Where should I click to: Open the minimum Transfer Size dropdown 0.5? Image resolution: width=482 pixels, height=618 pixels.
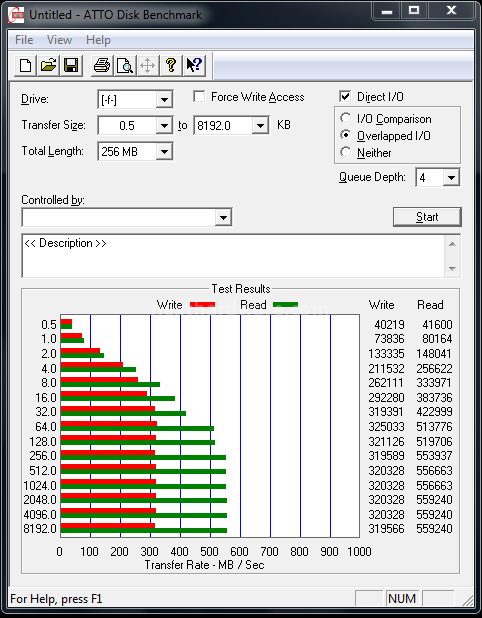coord(164,126)
